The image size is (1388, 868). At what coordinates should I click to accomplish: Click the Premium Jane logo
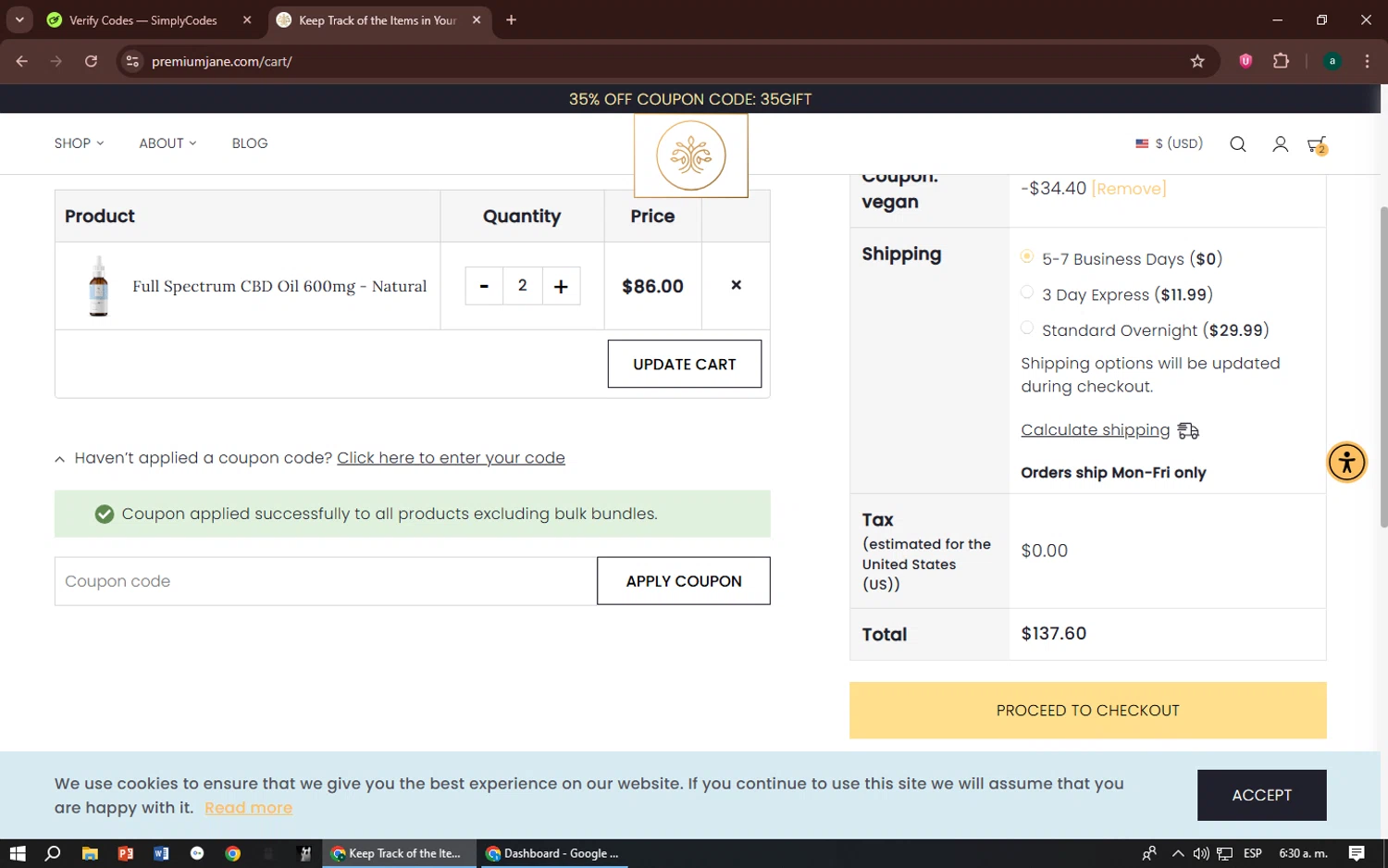point(691,155)
